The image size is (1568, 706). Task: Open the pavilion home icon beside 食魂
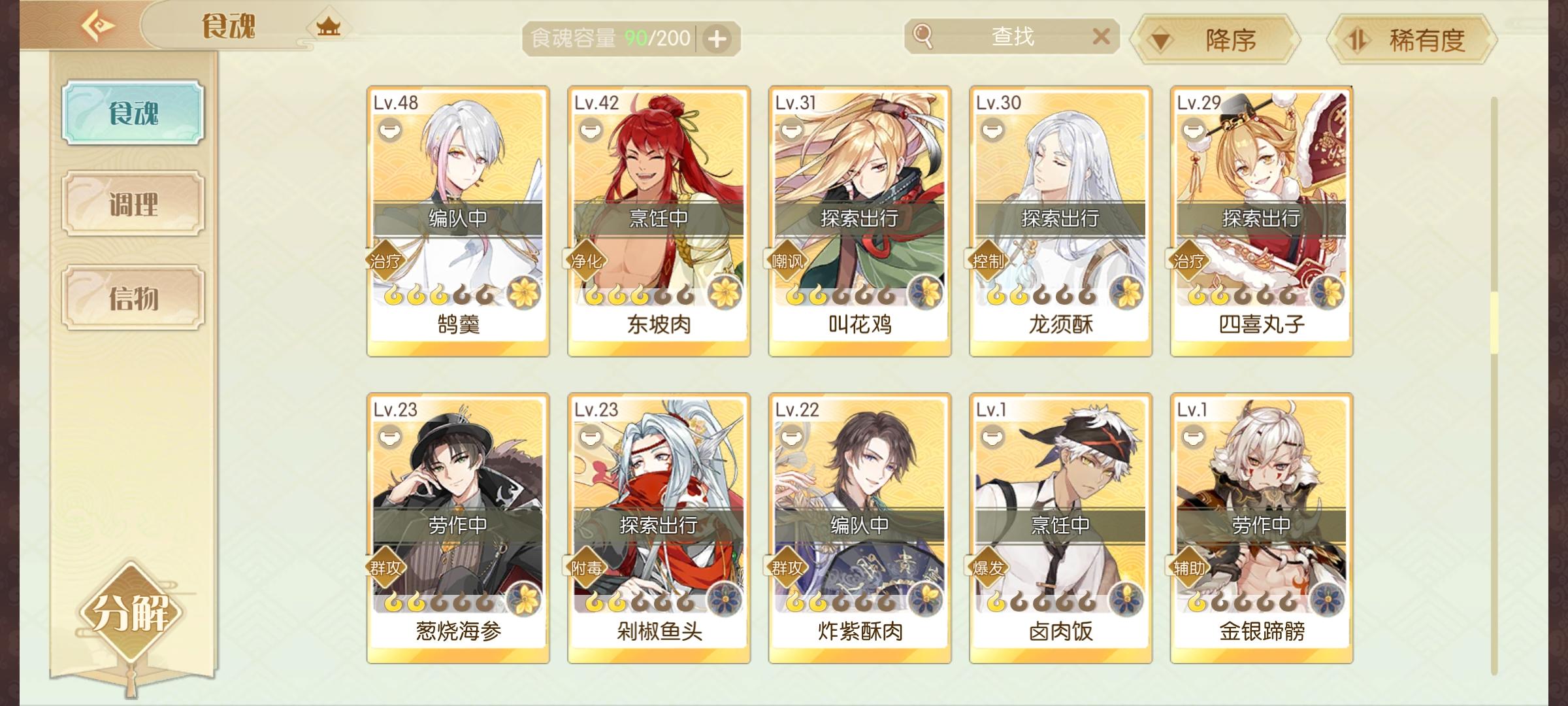(x=329, y=27)
